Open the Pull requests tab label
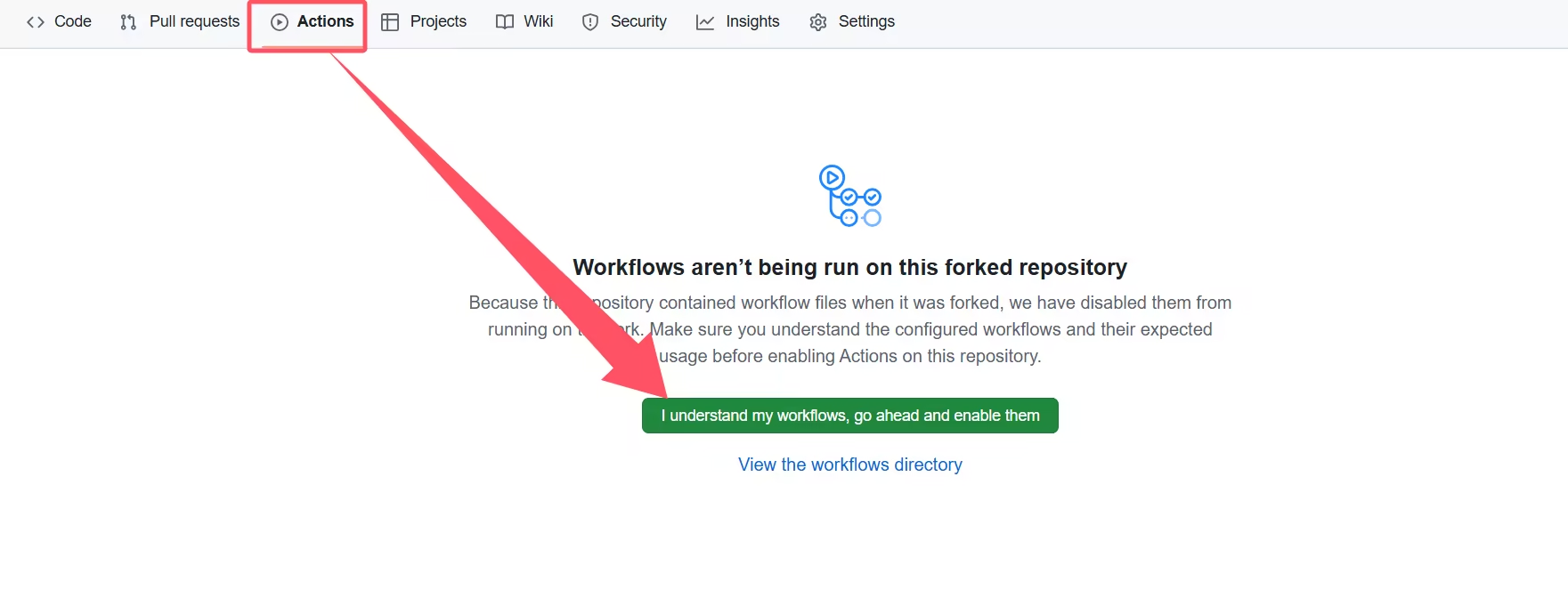The image size is (1568, 590). click(x=194, y=21)
